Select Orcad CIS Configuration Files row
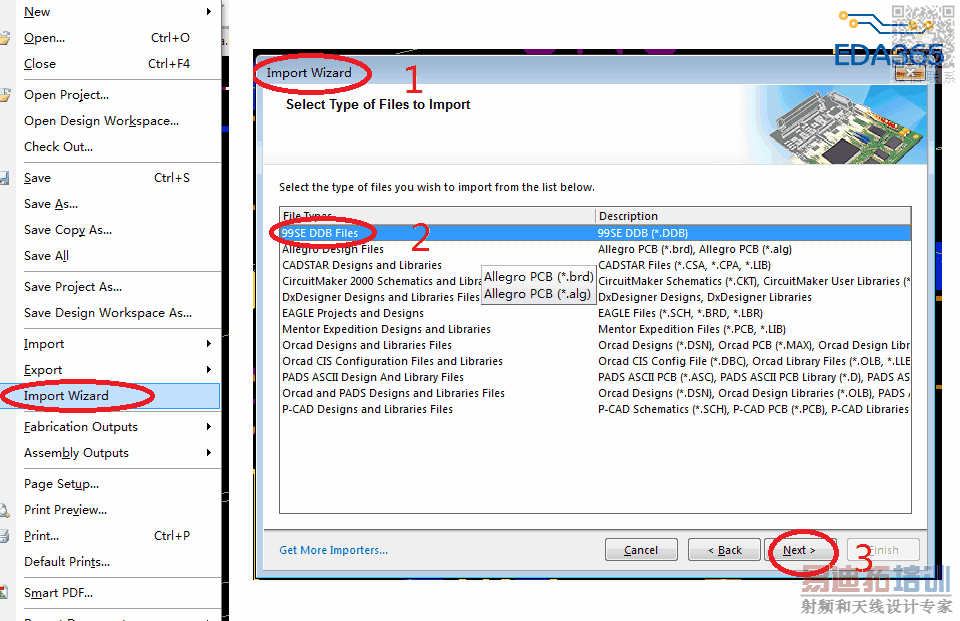The width and height of the screenshot is (960, 621). point(595,361)
